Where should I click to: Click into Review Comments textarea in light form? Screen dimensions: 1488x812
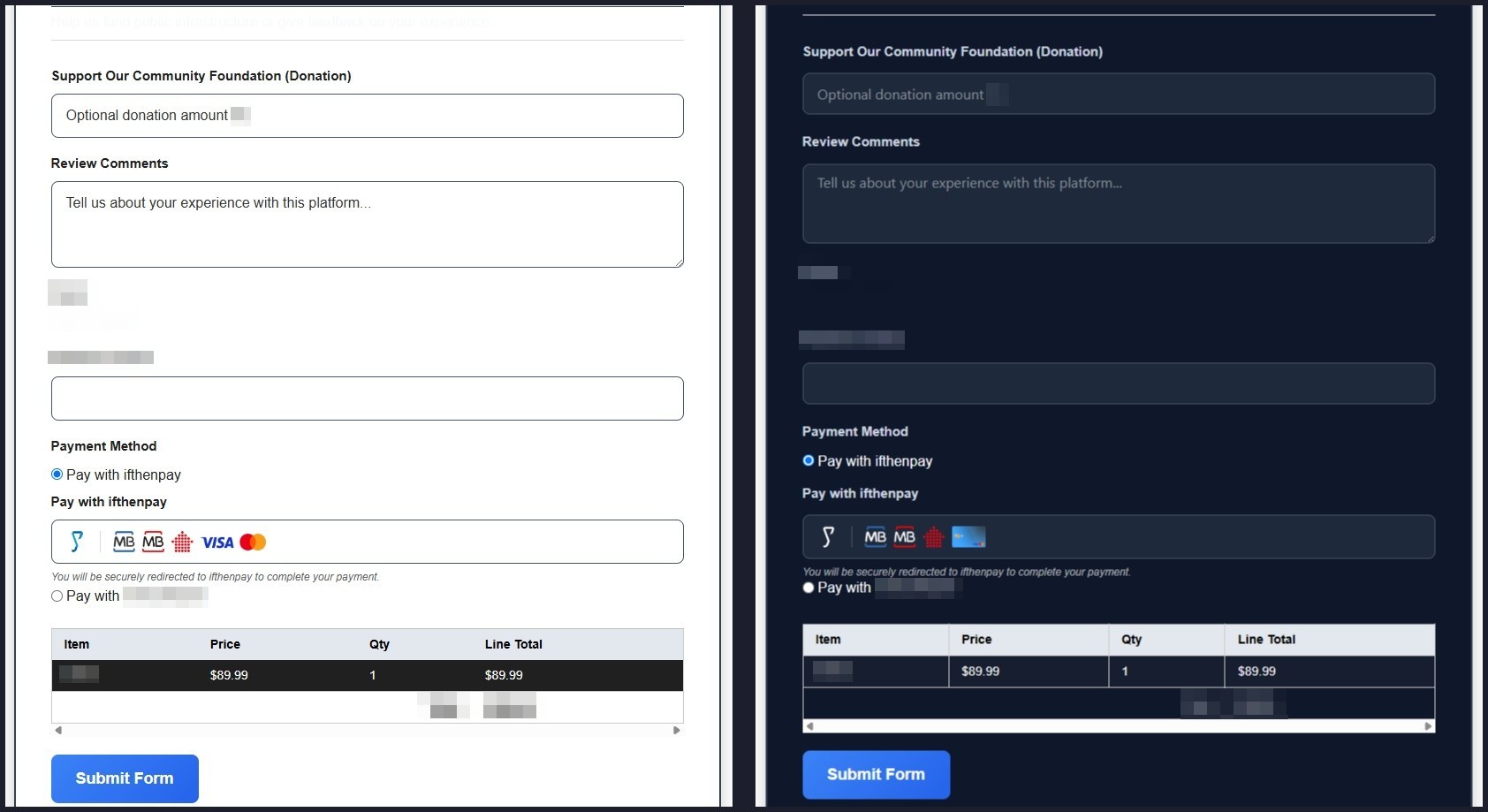(x=368, y=224)
